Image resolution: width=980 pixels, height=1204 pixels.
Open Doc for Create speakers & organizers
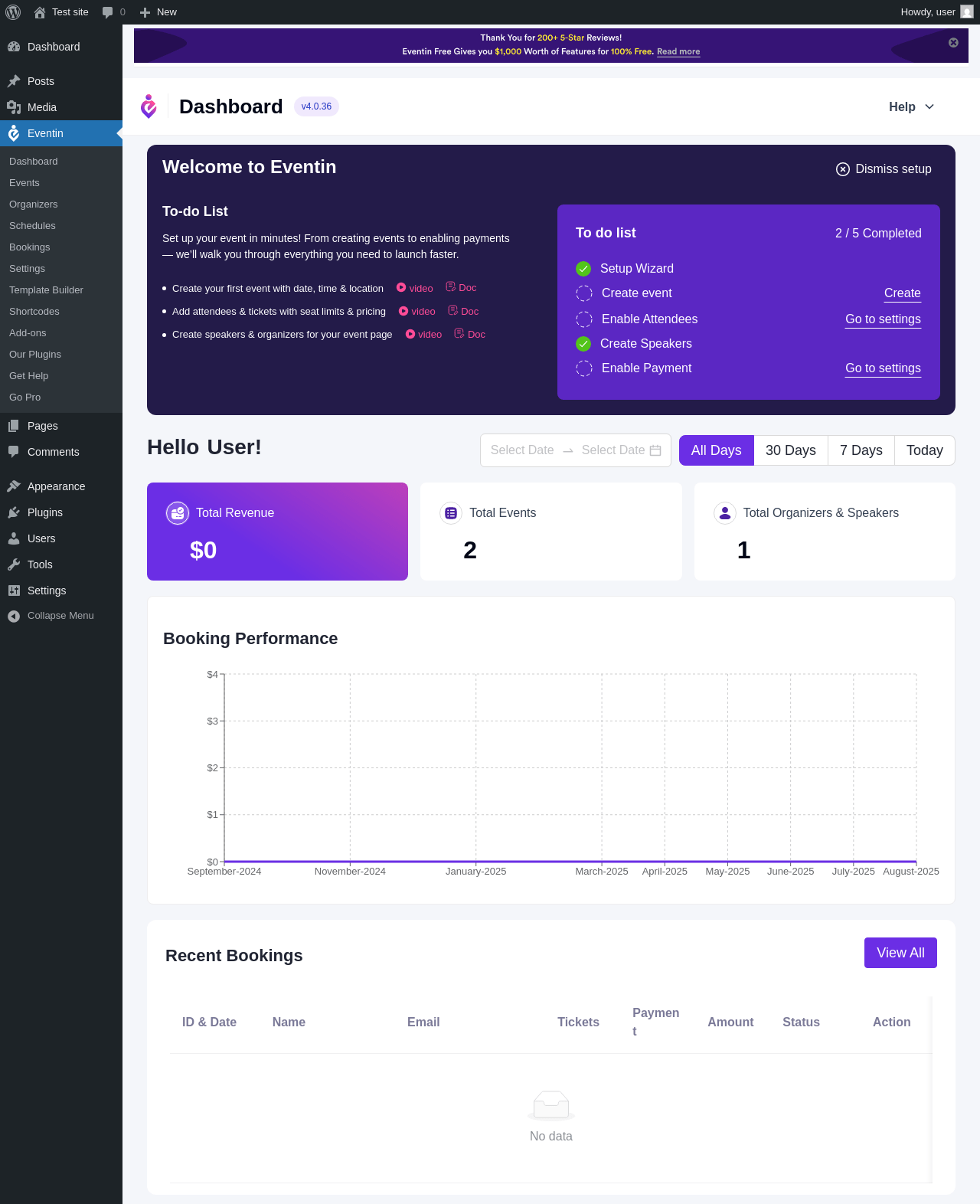coord(470,334)
